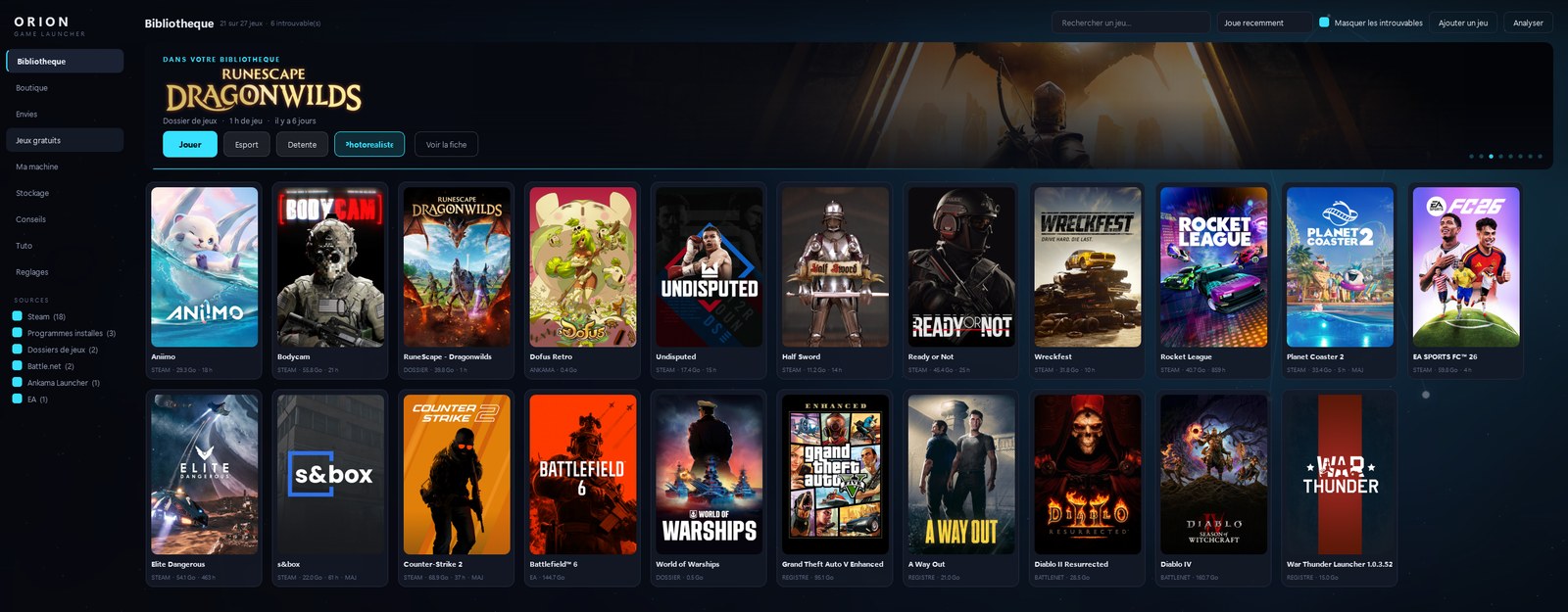Open the A Way Out game card
The image size is (1568, 612).
pos(961,489)
